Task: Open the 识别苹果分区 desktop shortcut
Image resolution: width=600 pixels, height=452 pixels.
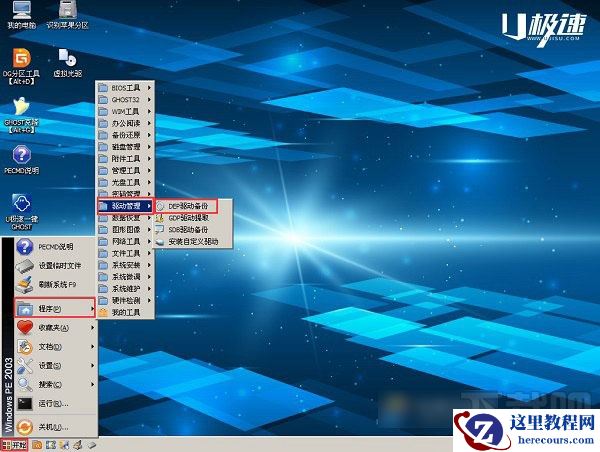Action: (x=68, y=15)
